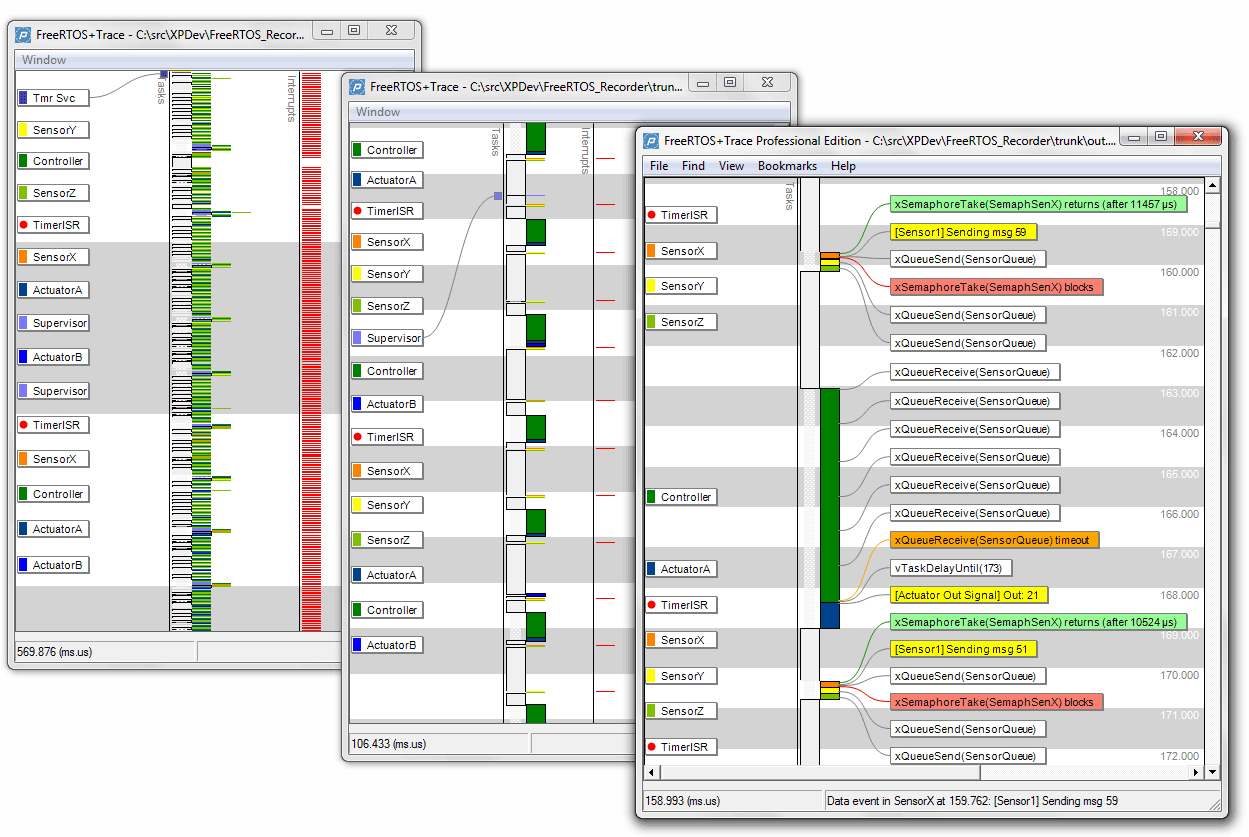Click the orange xQueueReceive(SensorQueue) timeout event label

pos(994,540)
